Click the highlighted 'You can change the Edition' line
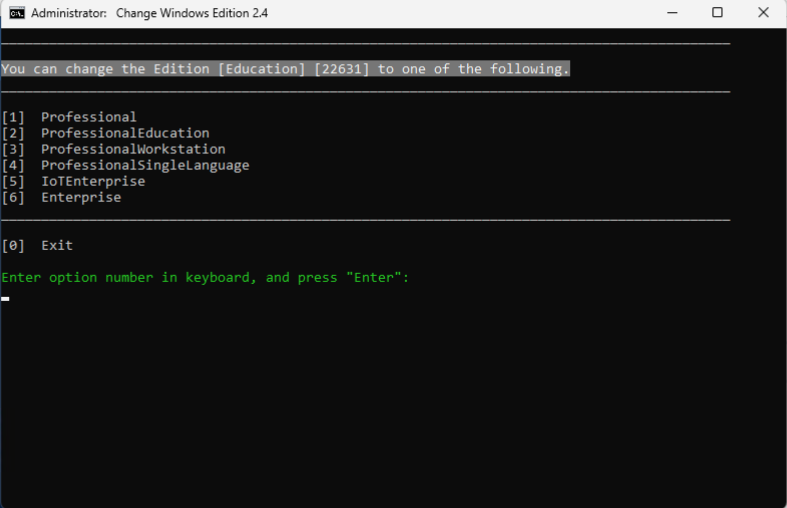Screen dimensions: 787x508 [285, 69]
